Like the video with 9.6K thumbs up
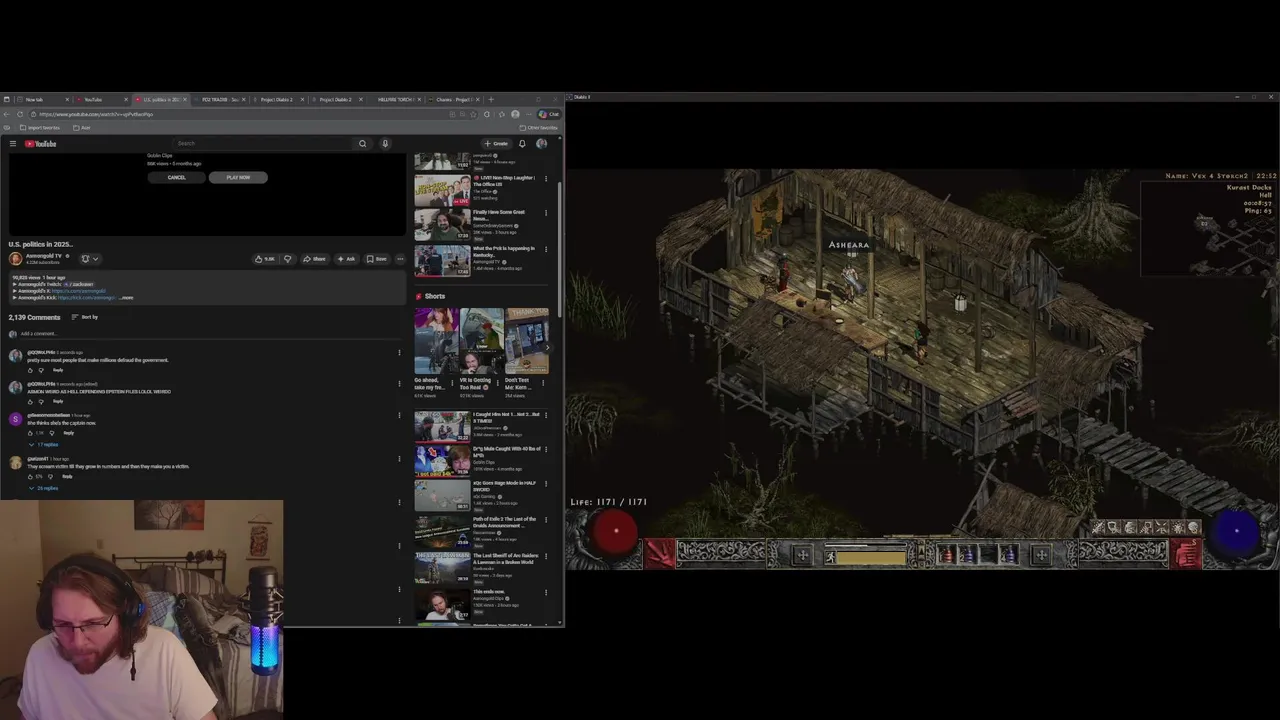This screenshot has height=720, width=1280. (265, 259)
